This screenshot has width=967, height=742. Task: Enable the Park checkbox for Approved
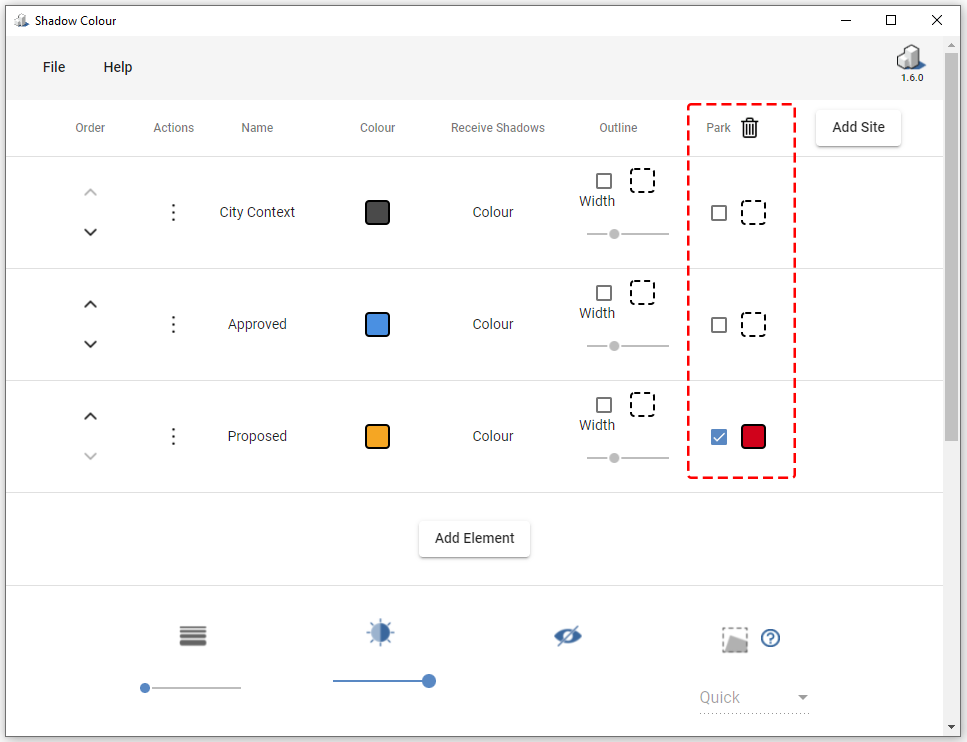718,324
